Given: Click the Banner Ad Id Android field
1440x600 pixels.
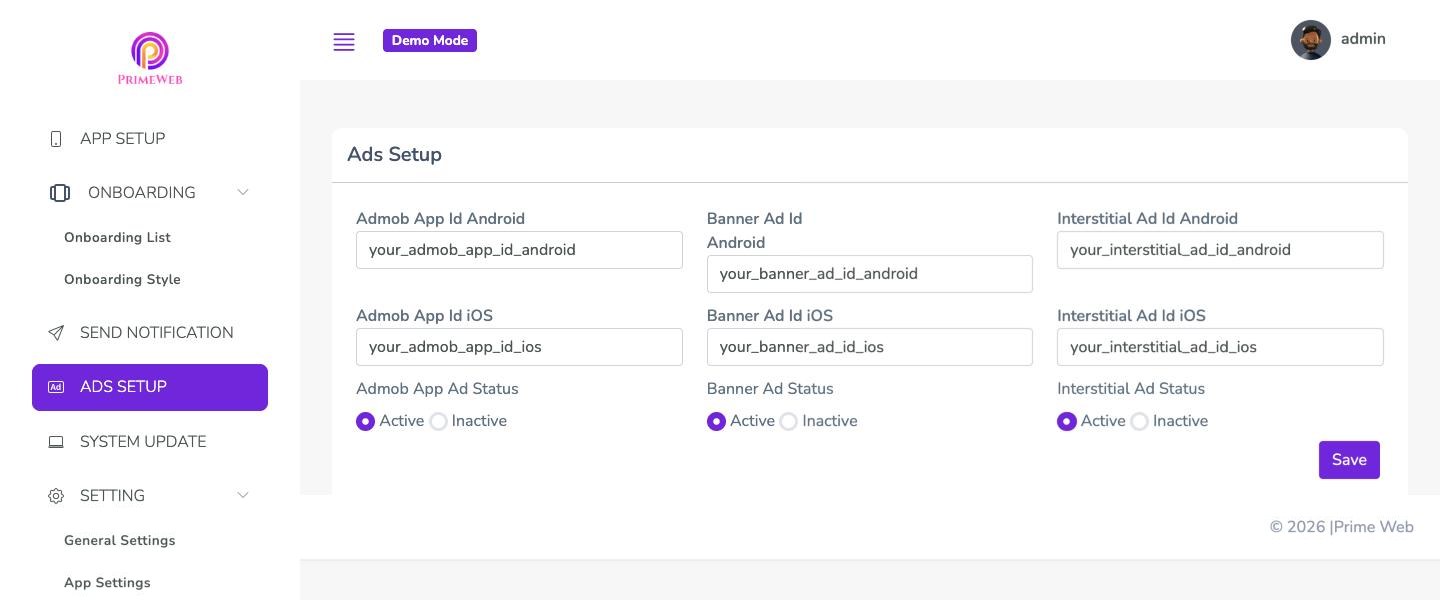Looking at the screenshot, I should [870, 274].
